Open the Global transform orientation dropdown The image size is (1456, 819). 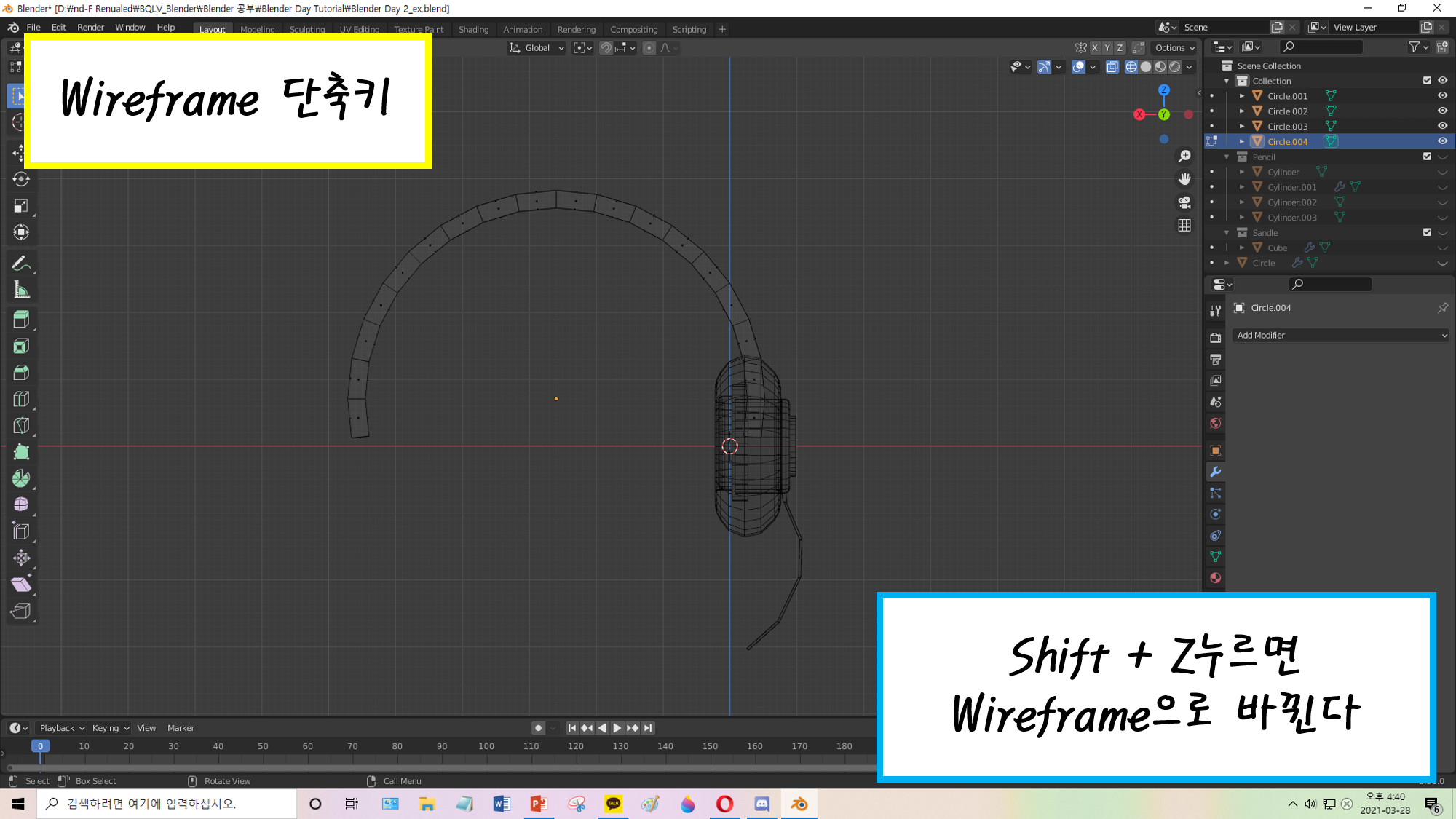tap(537, 48)
